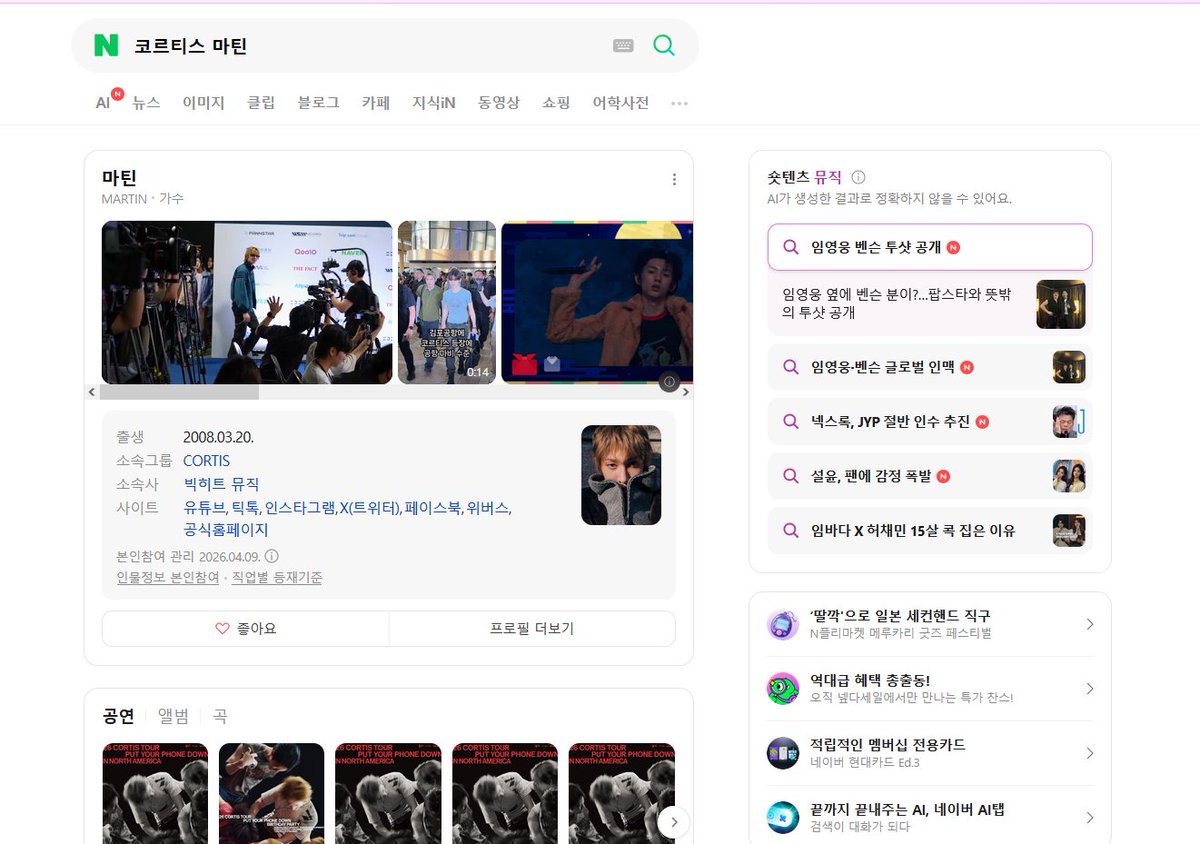Viewport: 1200px width, 844px height.
Task: Click 설윤, 팬에 감정 폭발 item
Action: 930,476
